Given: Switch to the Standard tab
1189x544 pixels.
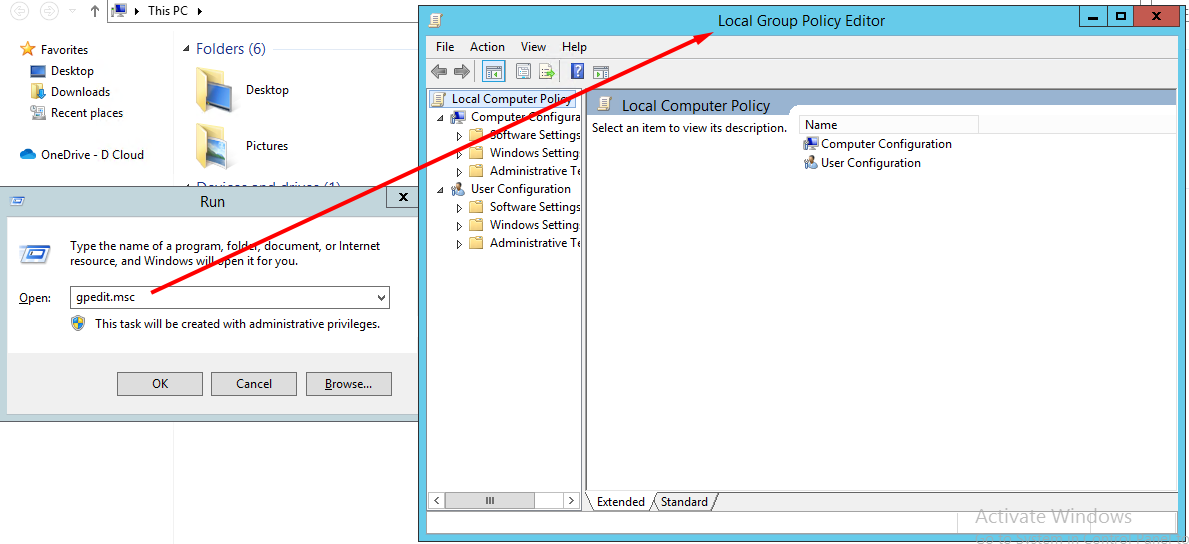Looking at the screenshot, I should point(684,502).
